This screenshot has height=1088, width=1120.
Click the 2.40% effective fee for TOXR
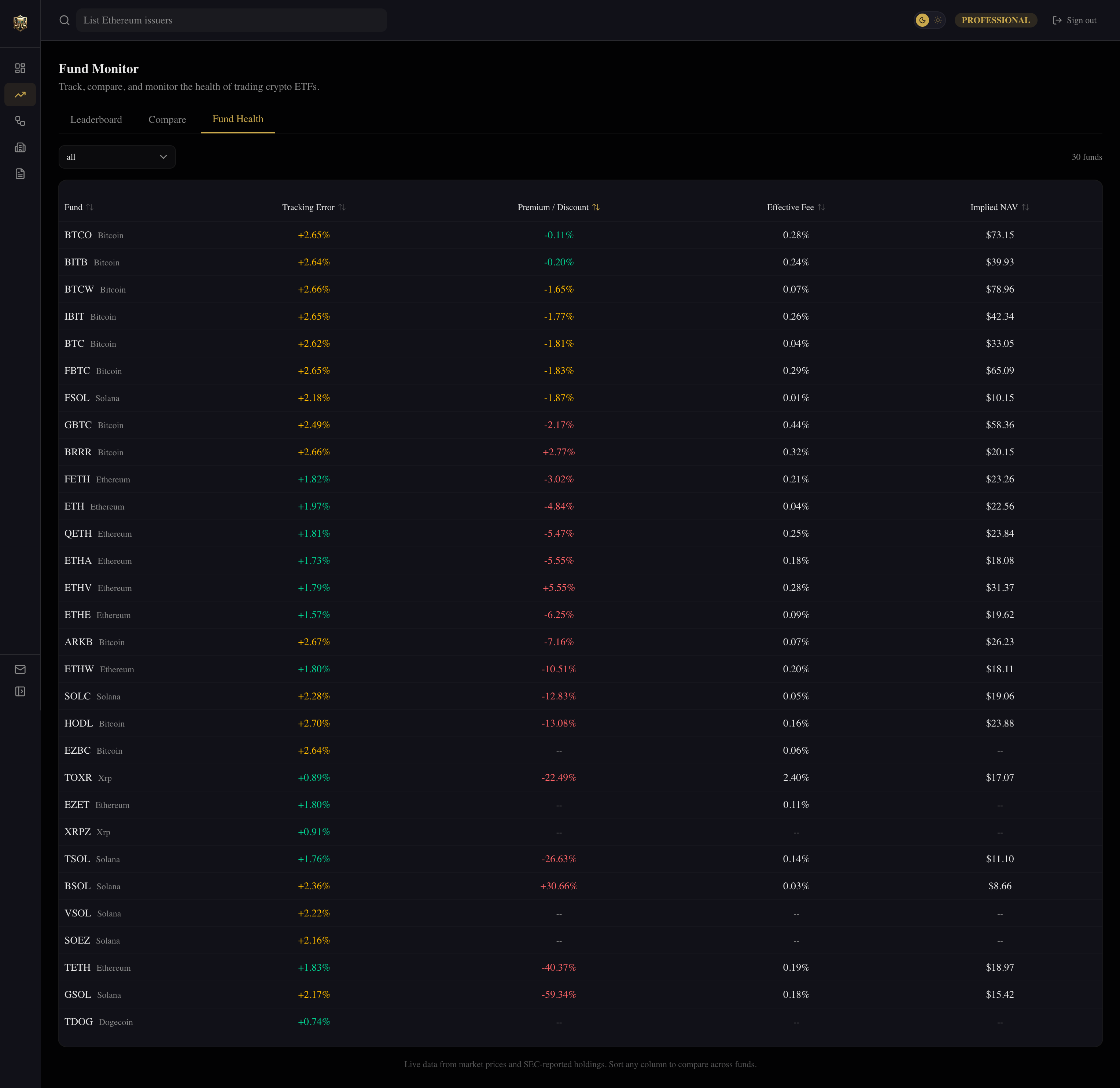[x=795, y=778]
